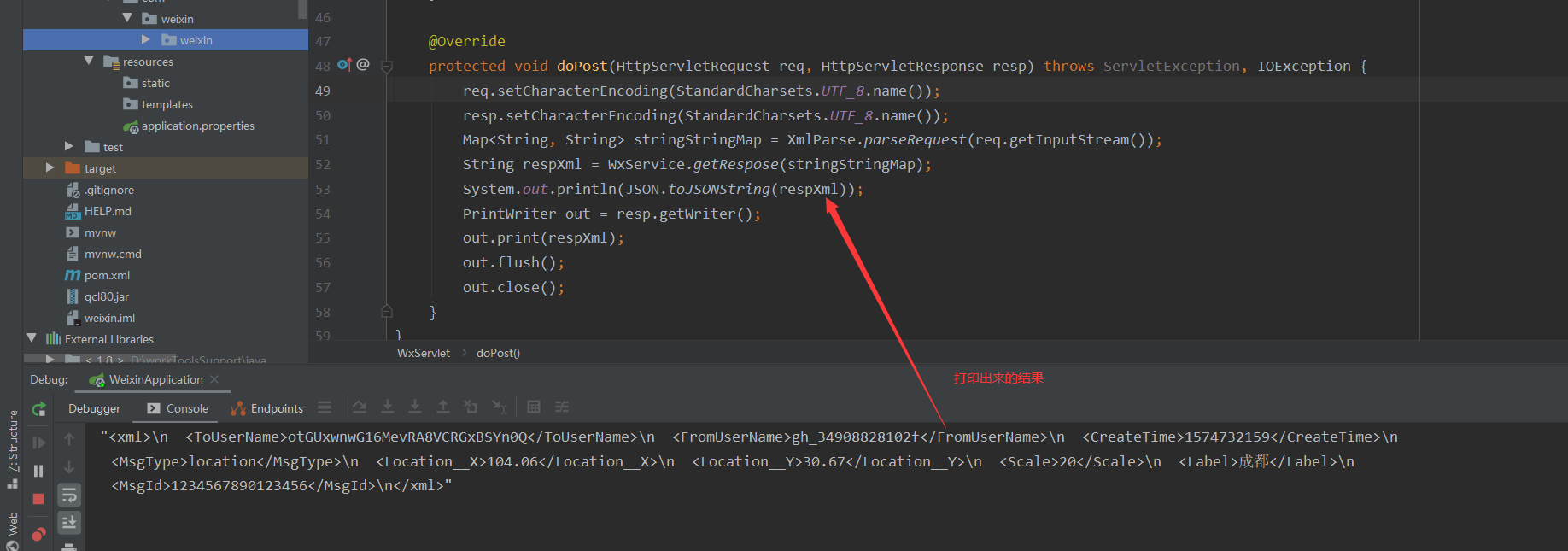Open application.properties file

pyautogui.click(x=189, y=126)
